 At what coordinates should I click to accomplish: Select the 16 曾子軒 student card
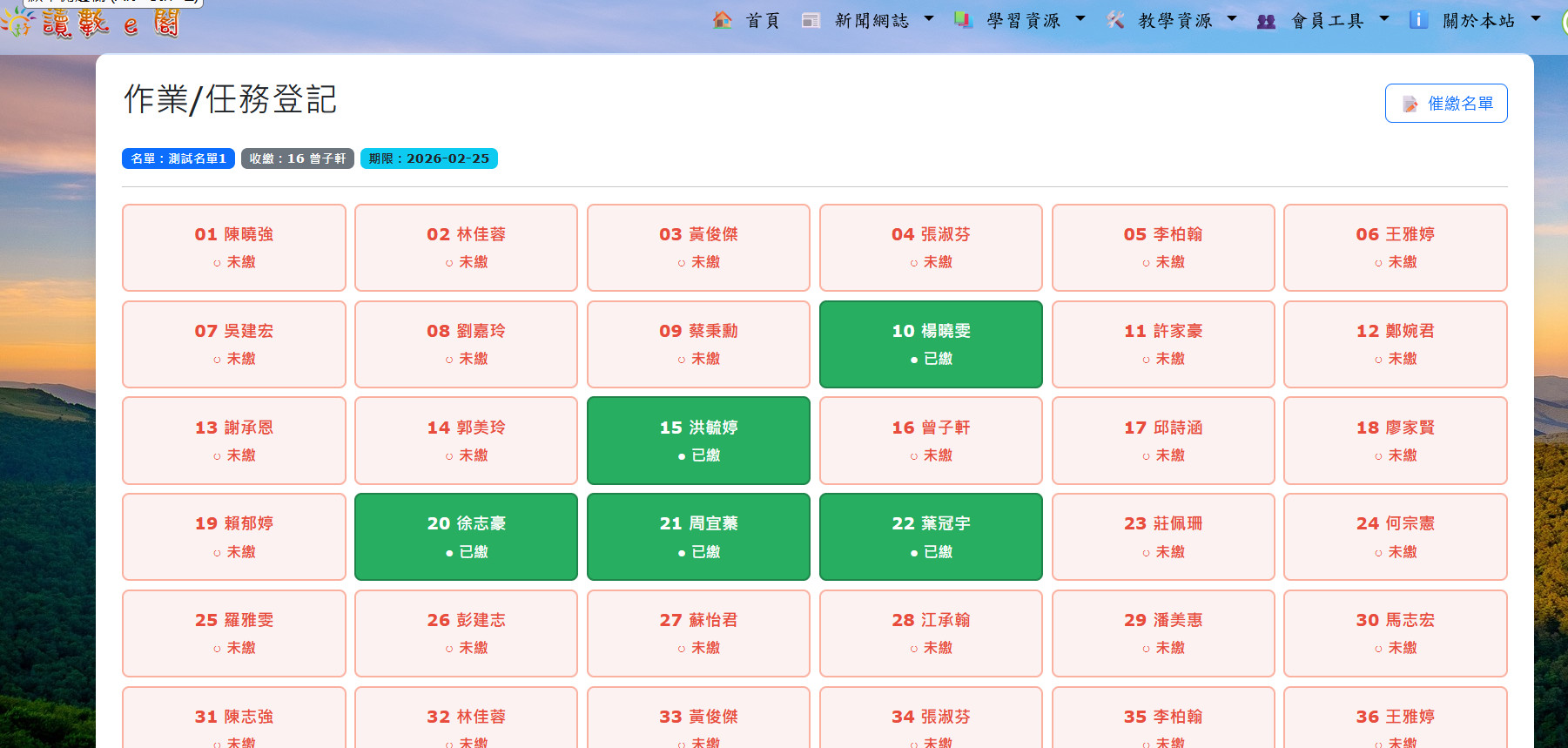930,441
